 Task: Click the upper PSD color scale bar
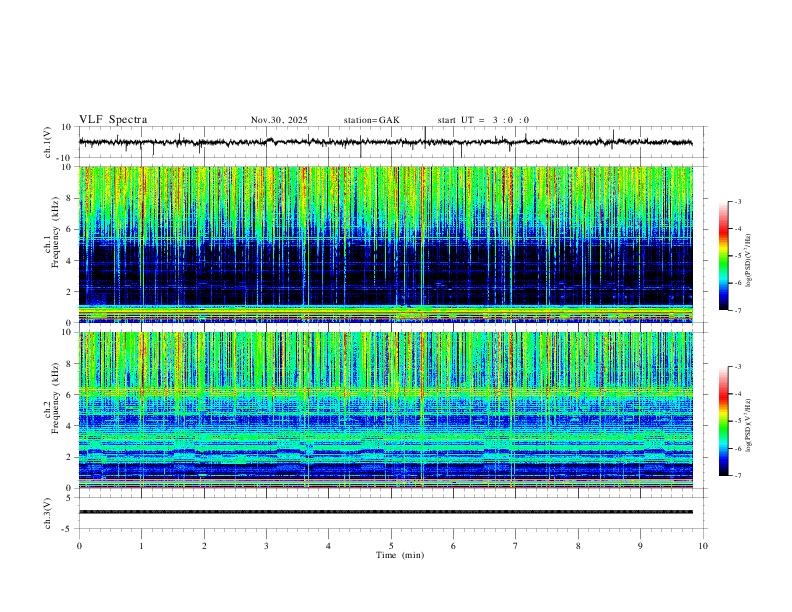[724, 256]
